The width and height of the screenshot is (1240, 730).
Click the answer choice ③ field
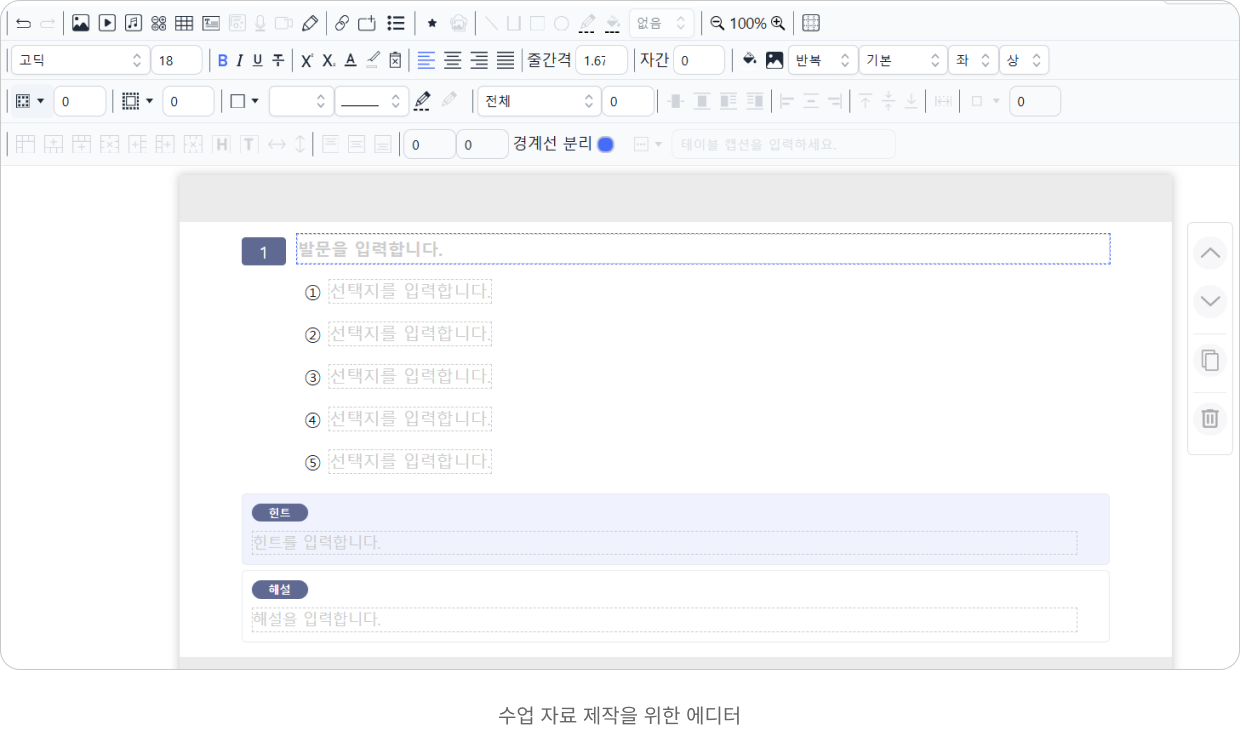pos(410,377)
